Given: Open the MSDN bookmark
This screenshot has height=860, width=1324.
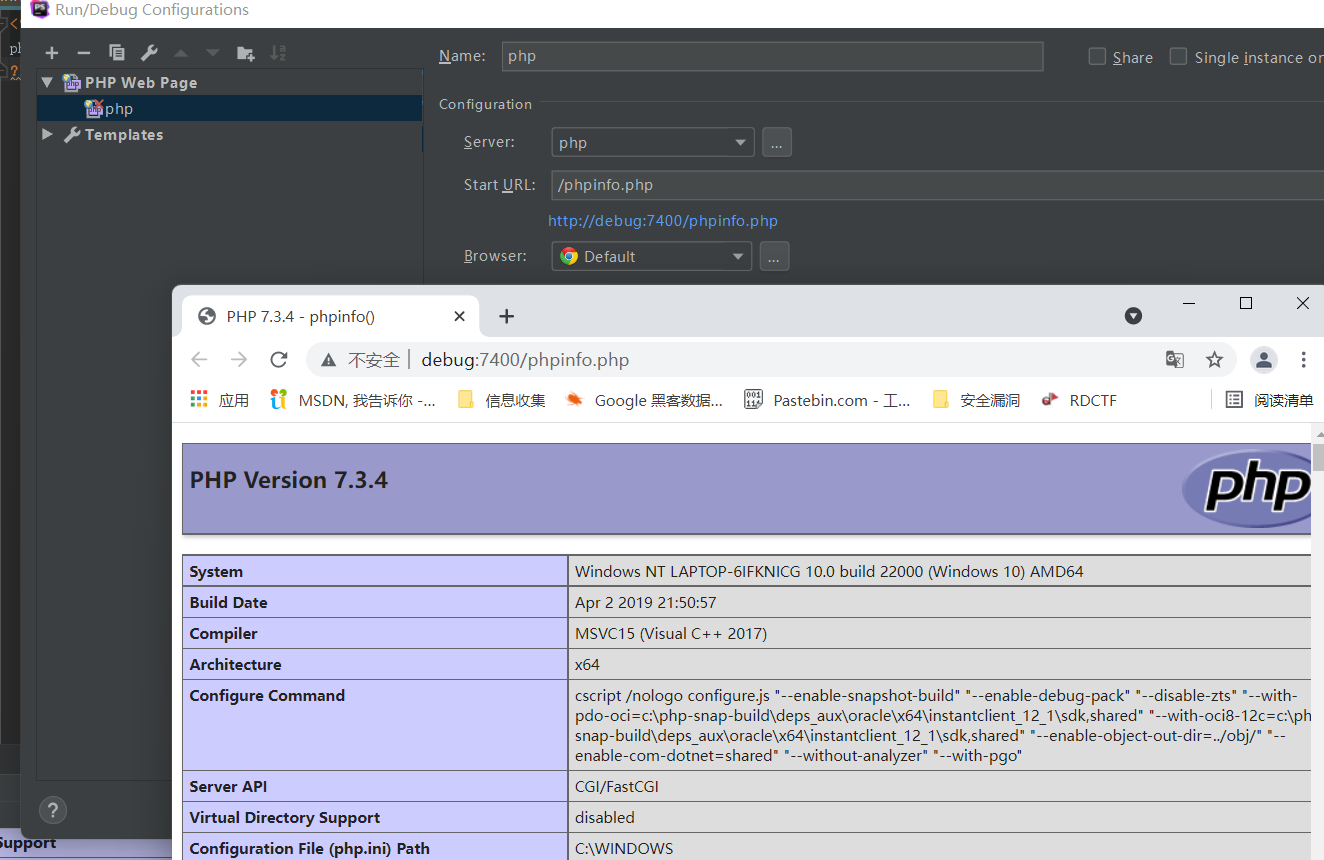Looking at the screenshot, I should pyautogui.click(x=353, y=400).
